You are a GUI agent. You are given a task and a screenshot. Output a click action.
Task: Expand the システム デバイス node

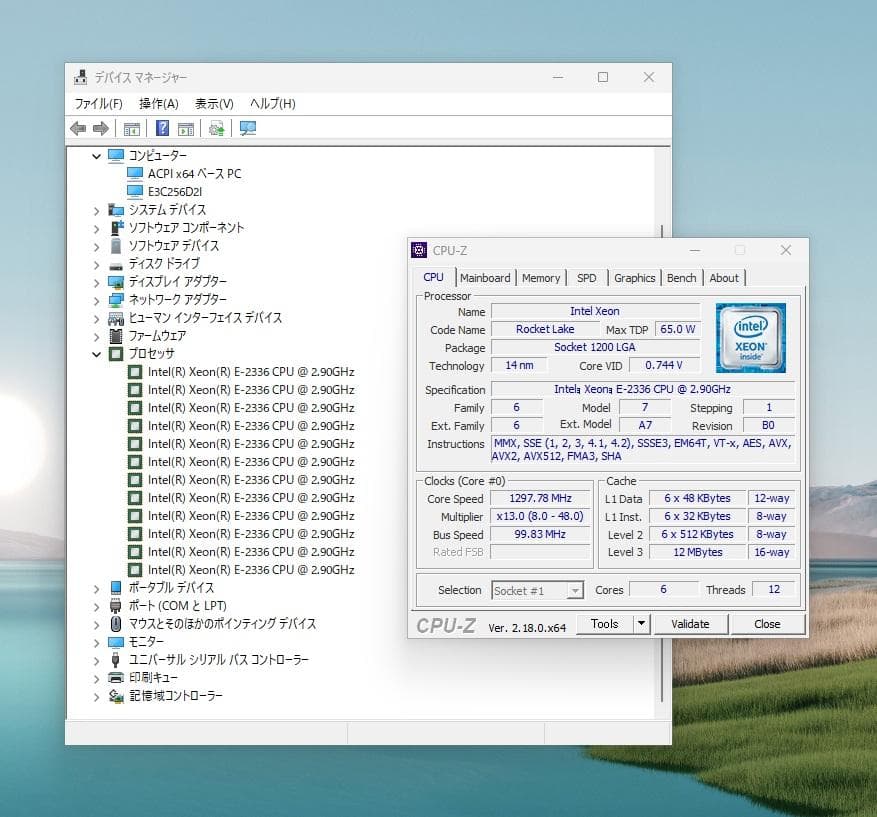[96, 211]
